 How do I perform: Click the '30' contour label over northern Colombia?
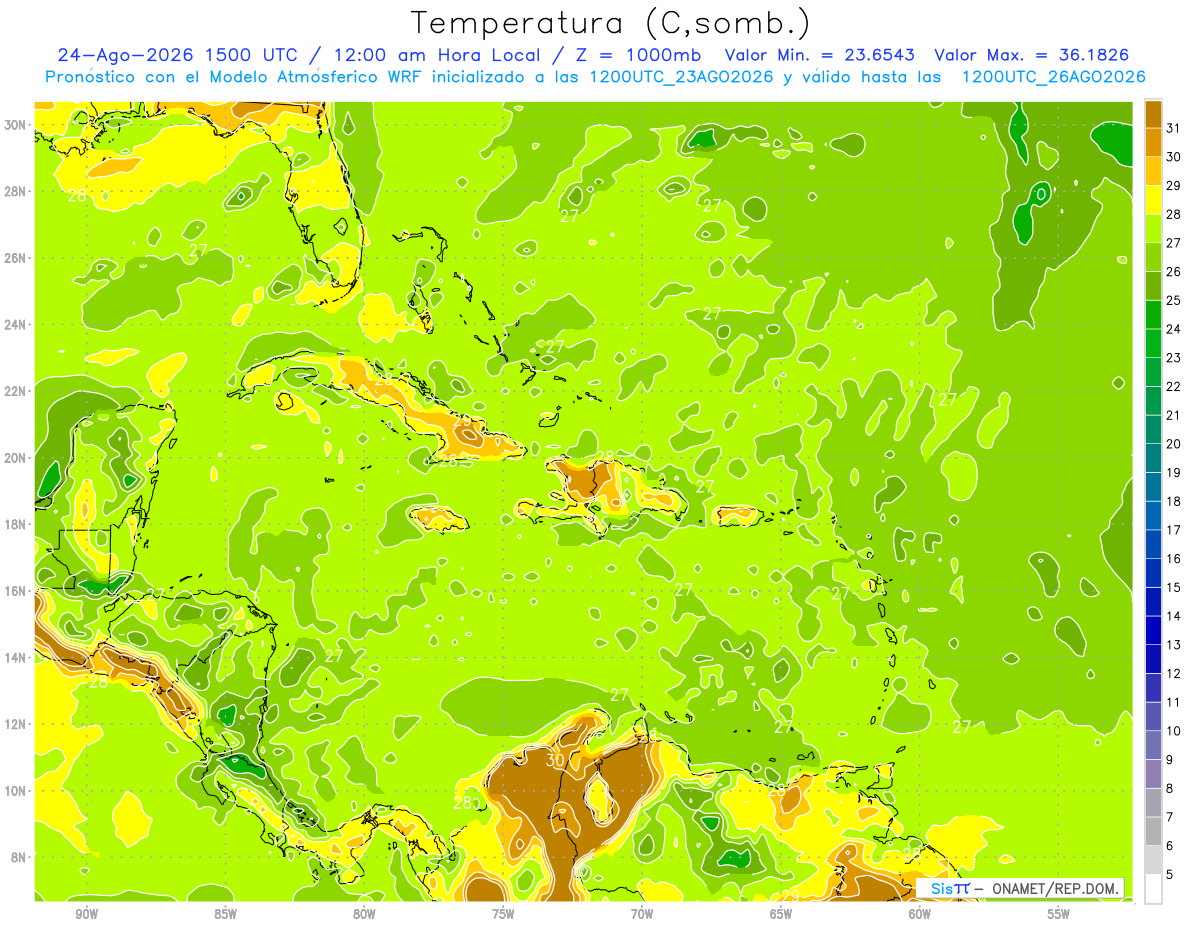point(556,760)
